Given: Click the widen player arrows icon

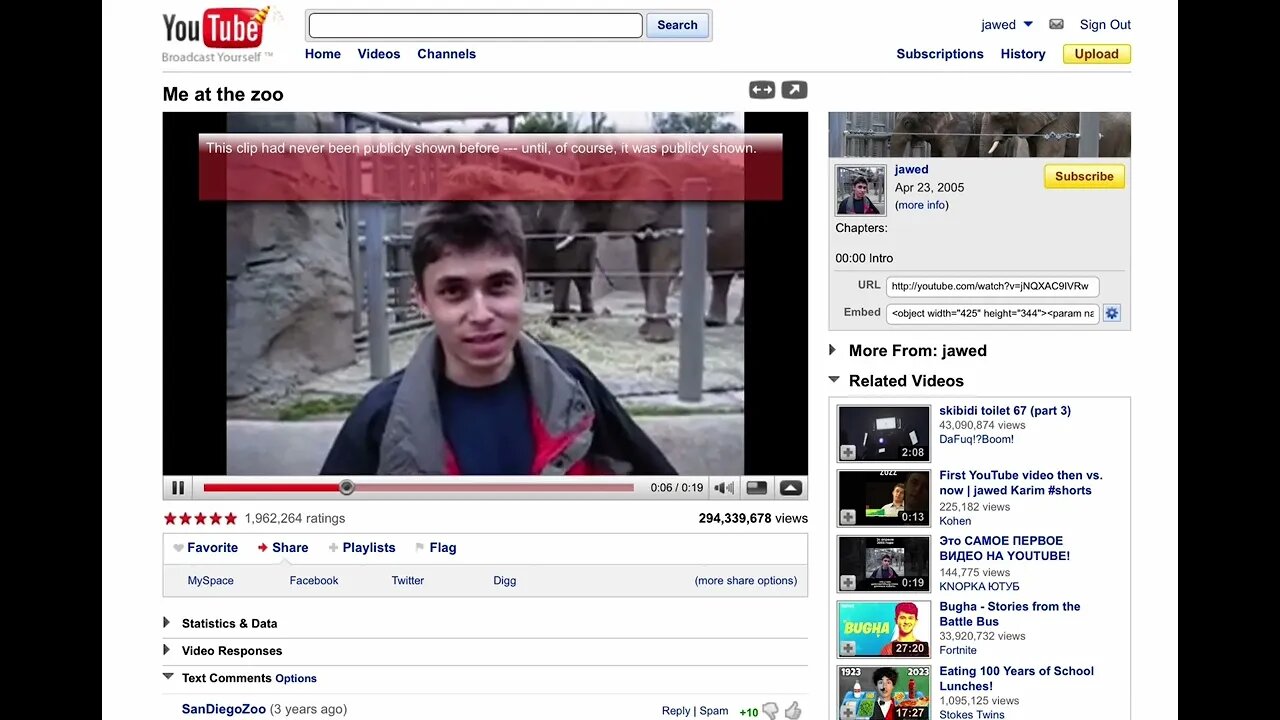Looking at the screenshot, I should click(x=762, y=90).
